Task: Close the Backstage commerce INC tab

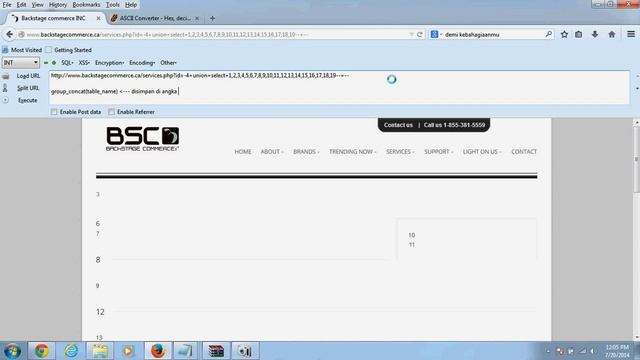Action: click(x=98, y=18)
